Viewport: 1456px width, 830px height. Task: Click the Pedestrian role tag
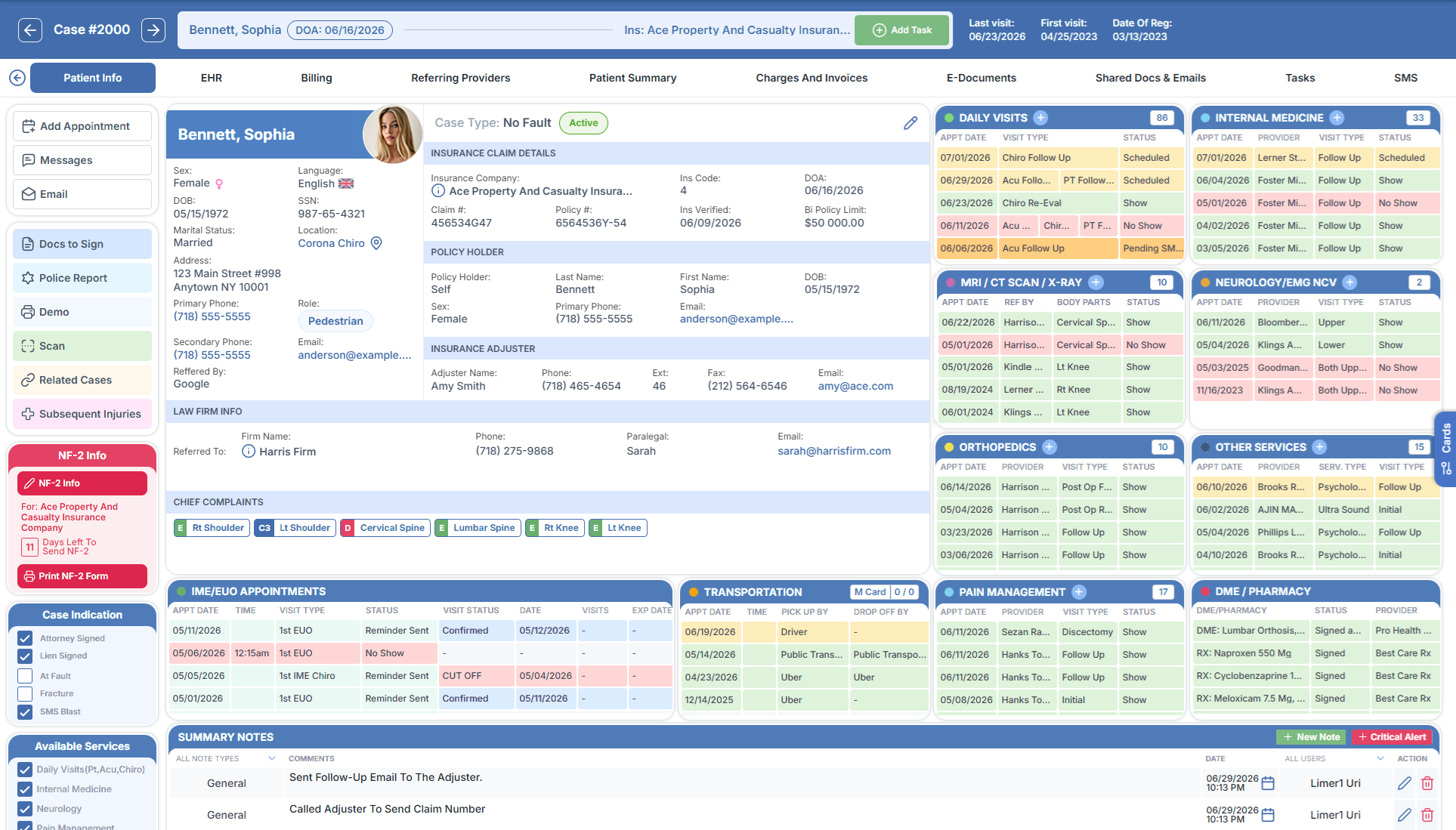(x=335, y=321)
